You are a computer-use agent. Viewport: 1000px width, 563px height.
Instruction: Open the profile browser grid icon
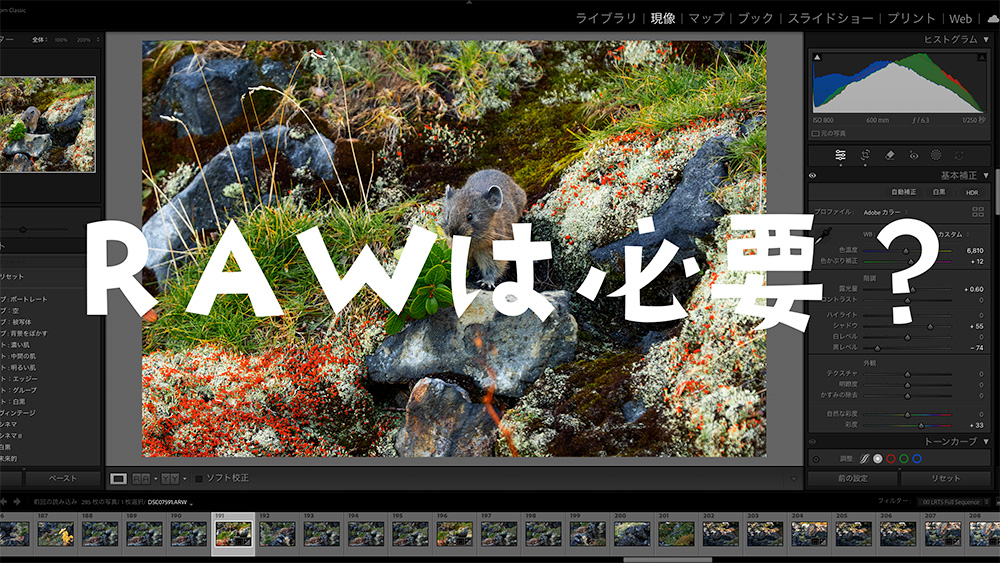977,212
